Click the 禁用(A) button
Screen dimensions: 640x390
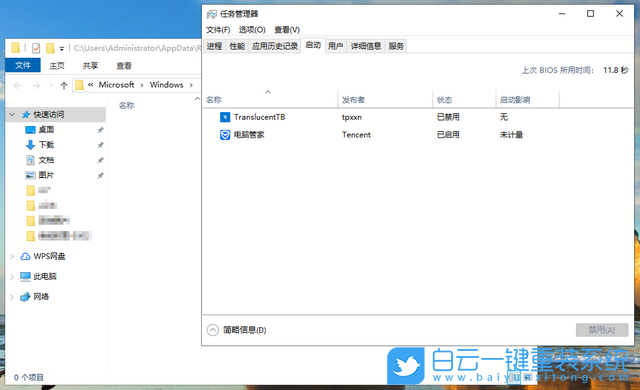pyautogui.click(x=602, y=330)
